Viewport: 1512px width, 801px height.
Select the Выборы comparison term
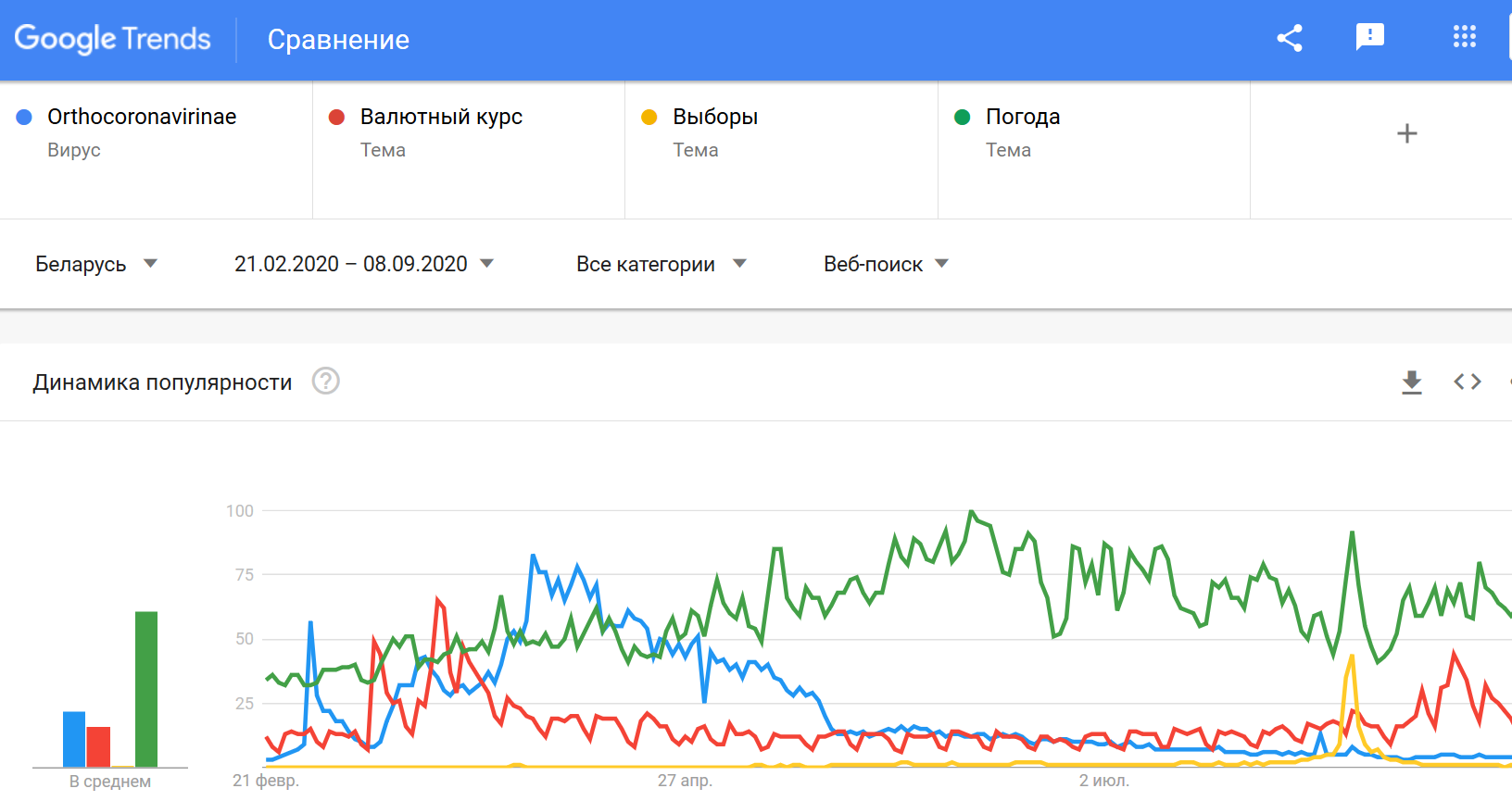pyautogui.click(x=715, y=117)
